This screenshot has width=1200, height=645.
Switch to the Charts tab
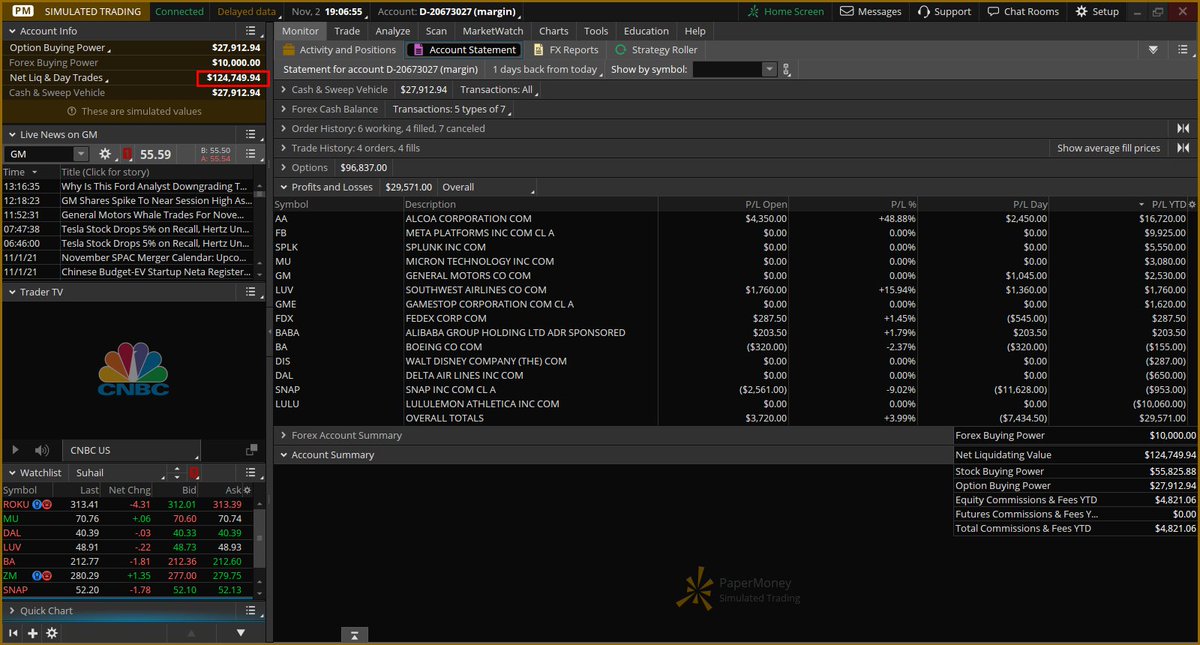pos(553,31)
